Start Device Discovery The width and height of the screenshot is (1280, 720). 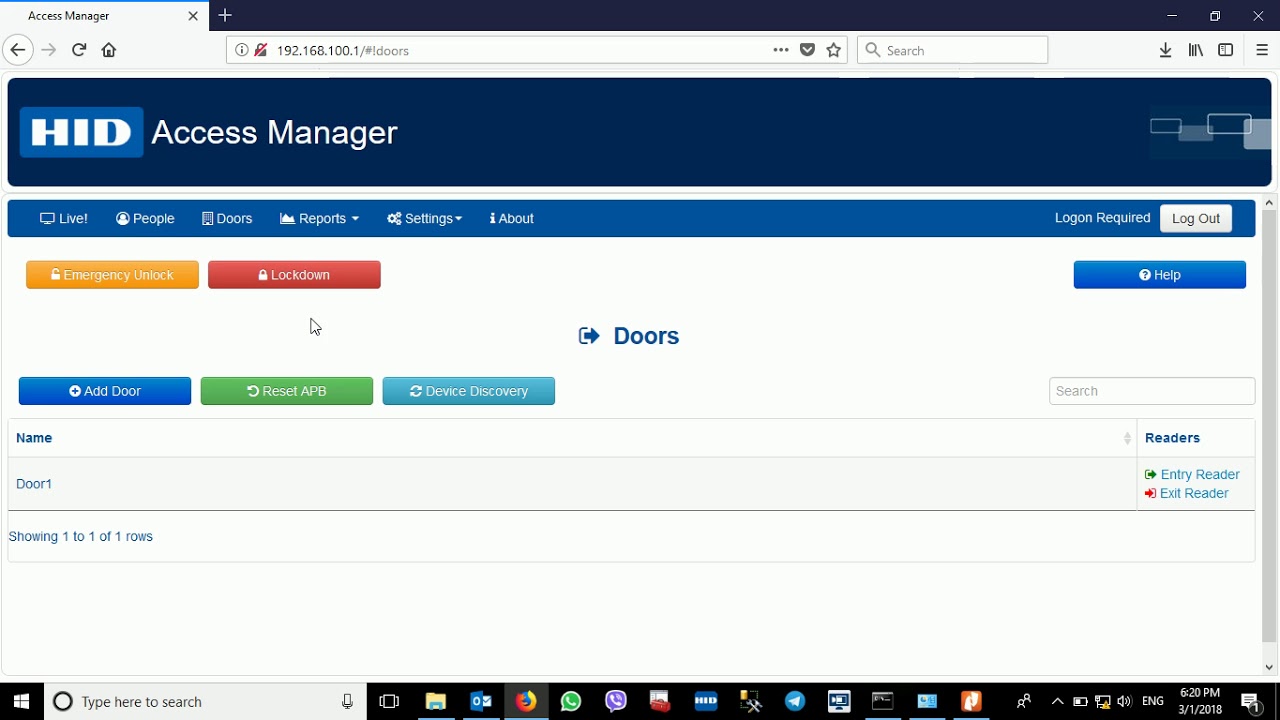[x=469, y=391]
